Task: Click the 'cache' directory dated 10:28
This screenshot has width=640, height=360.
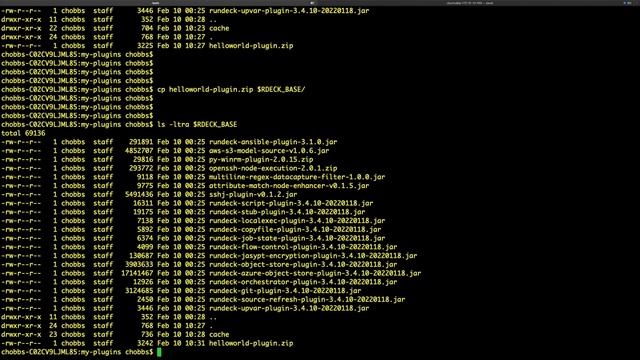Action: (x=219, y=335)
